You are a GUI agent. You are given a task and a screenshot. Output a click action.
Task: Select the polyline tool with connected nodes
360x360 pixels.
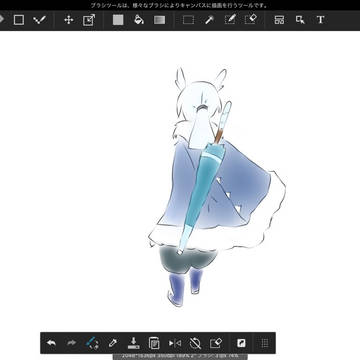[x=39, y=20]
